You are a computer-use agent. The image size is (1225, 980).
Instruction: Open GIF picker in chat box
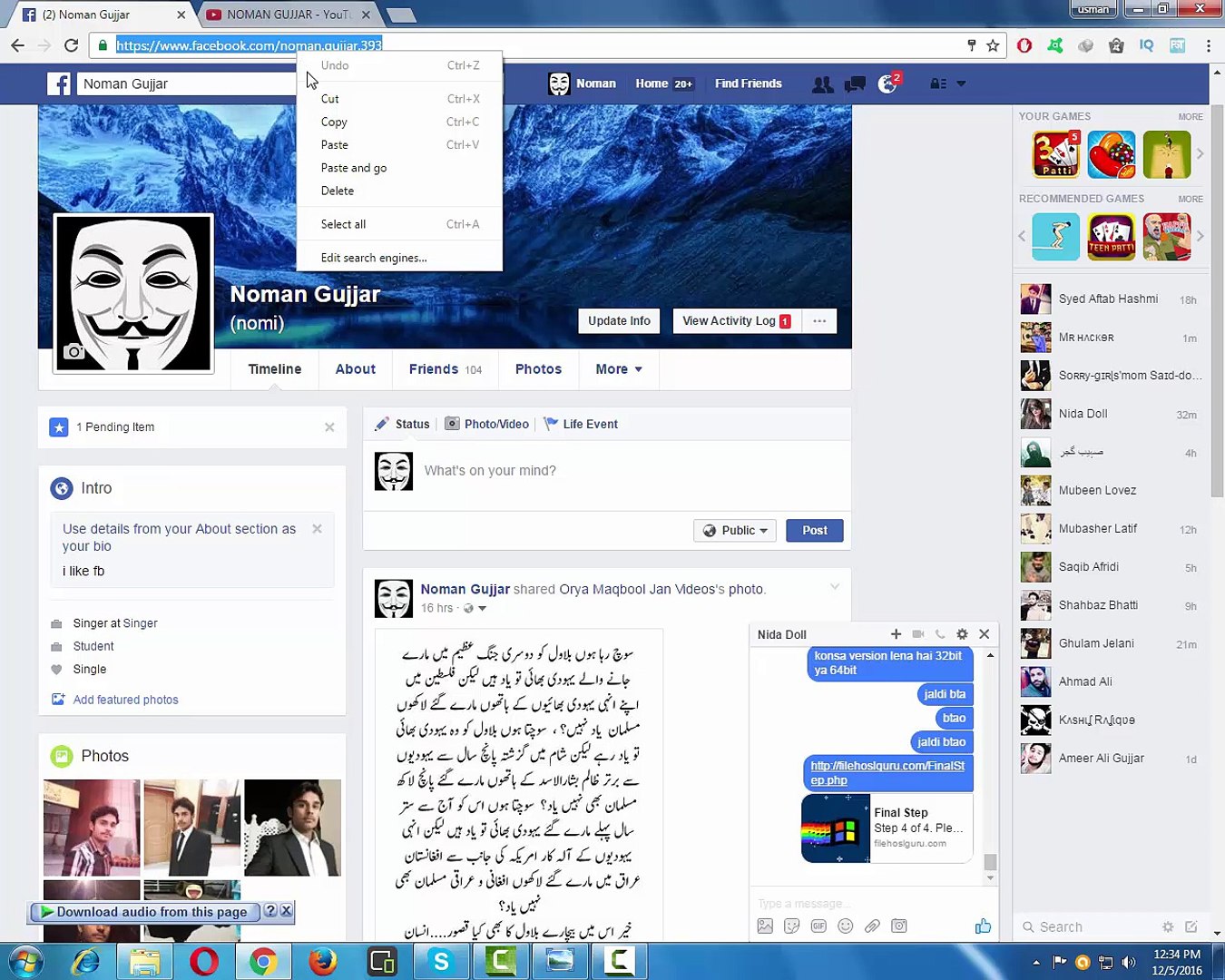(x=818, y=926)
